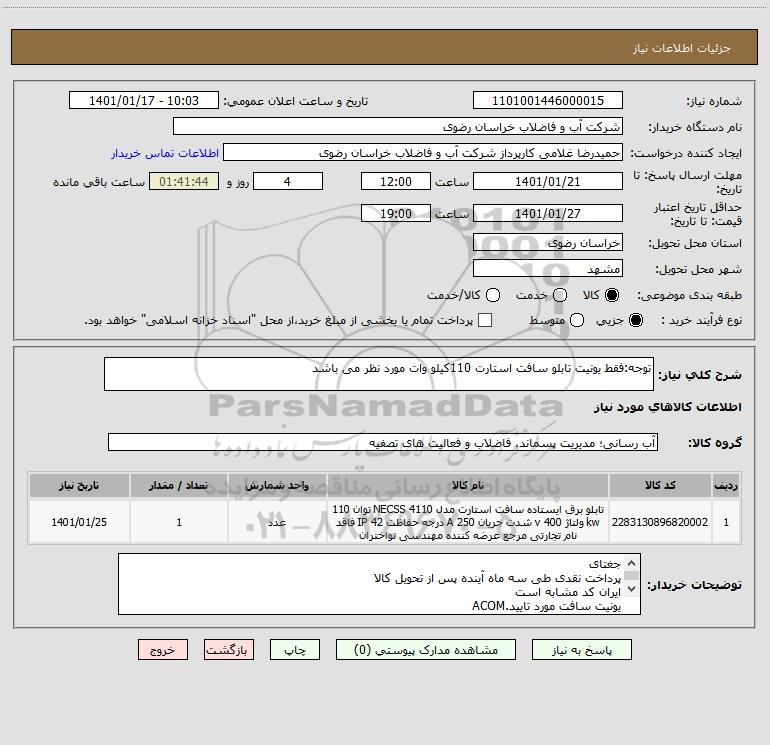Click مشاهده مدارک پیوستی (0) button
Viewport: 770px width, 745px height.
coord(426,650)
